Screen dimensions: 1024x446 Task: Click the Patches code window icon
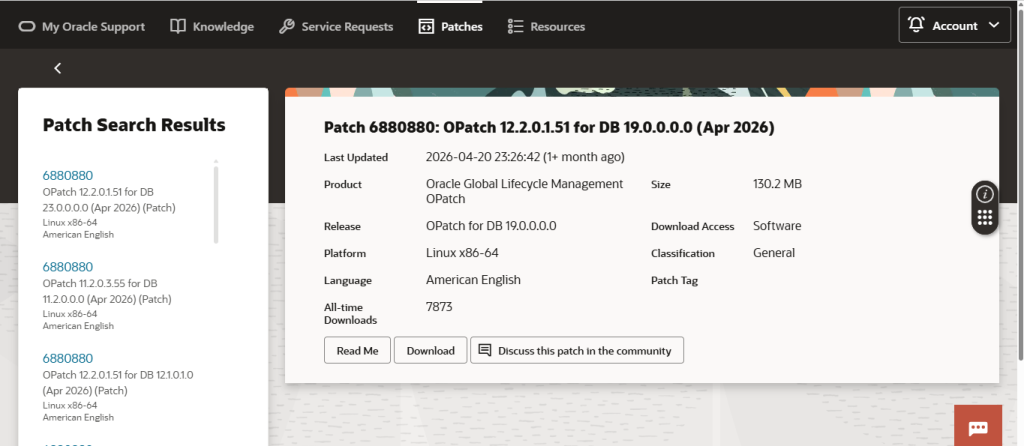(x=426, y=26)
